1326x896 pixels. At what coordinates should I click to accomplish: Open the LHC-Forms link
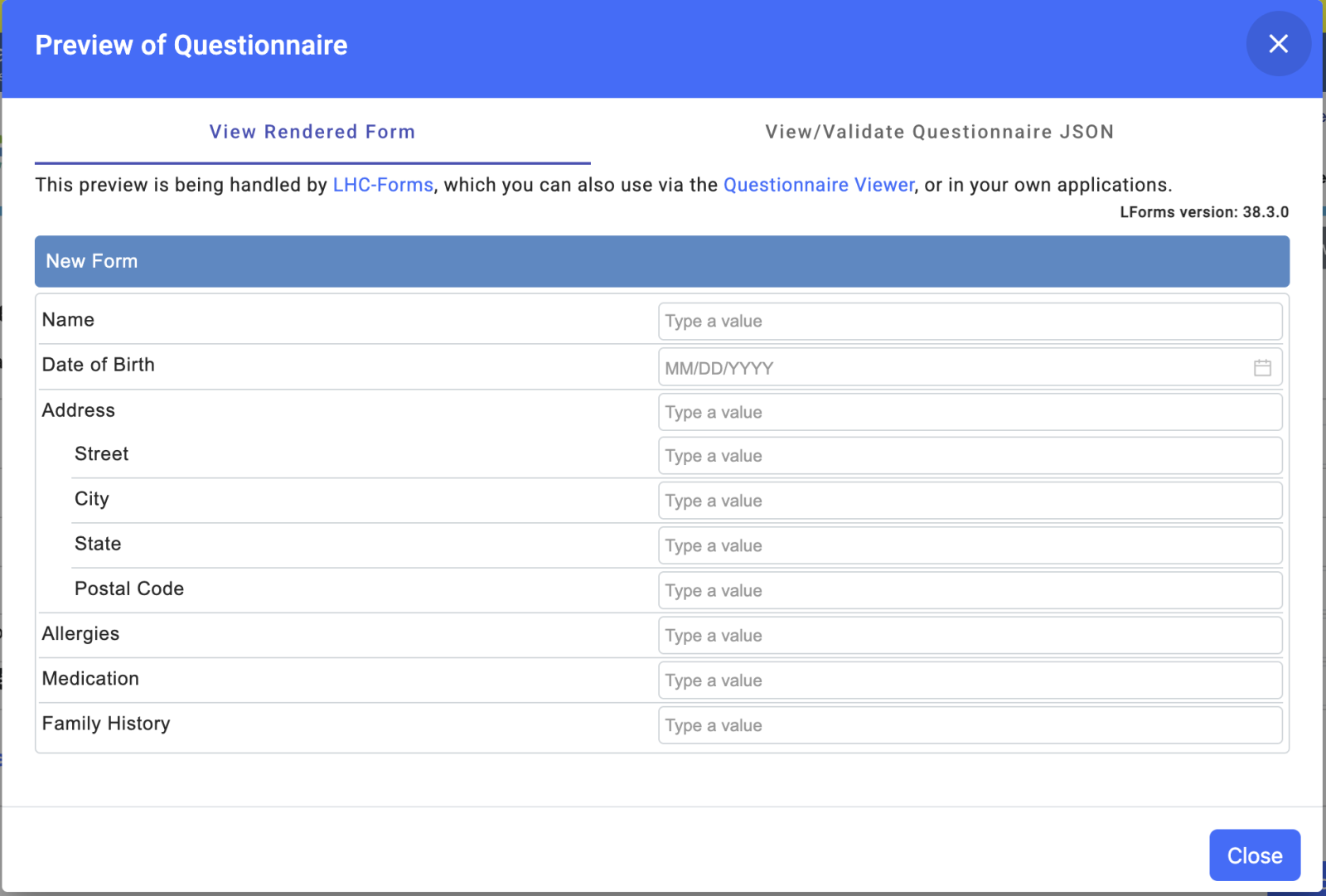[383, 185]
